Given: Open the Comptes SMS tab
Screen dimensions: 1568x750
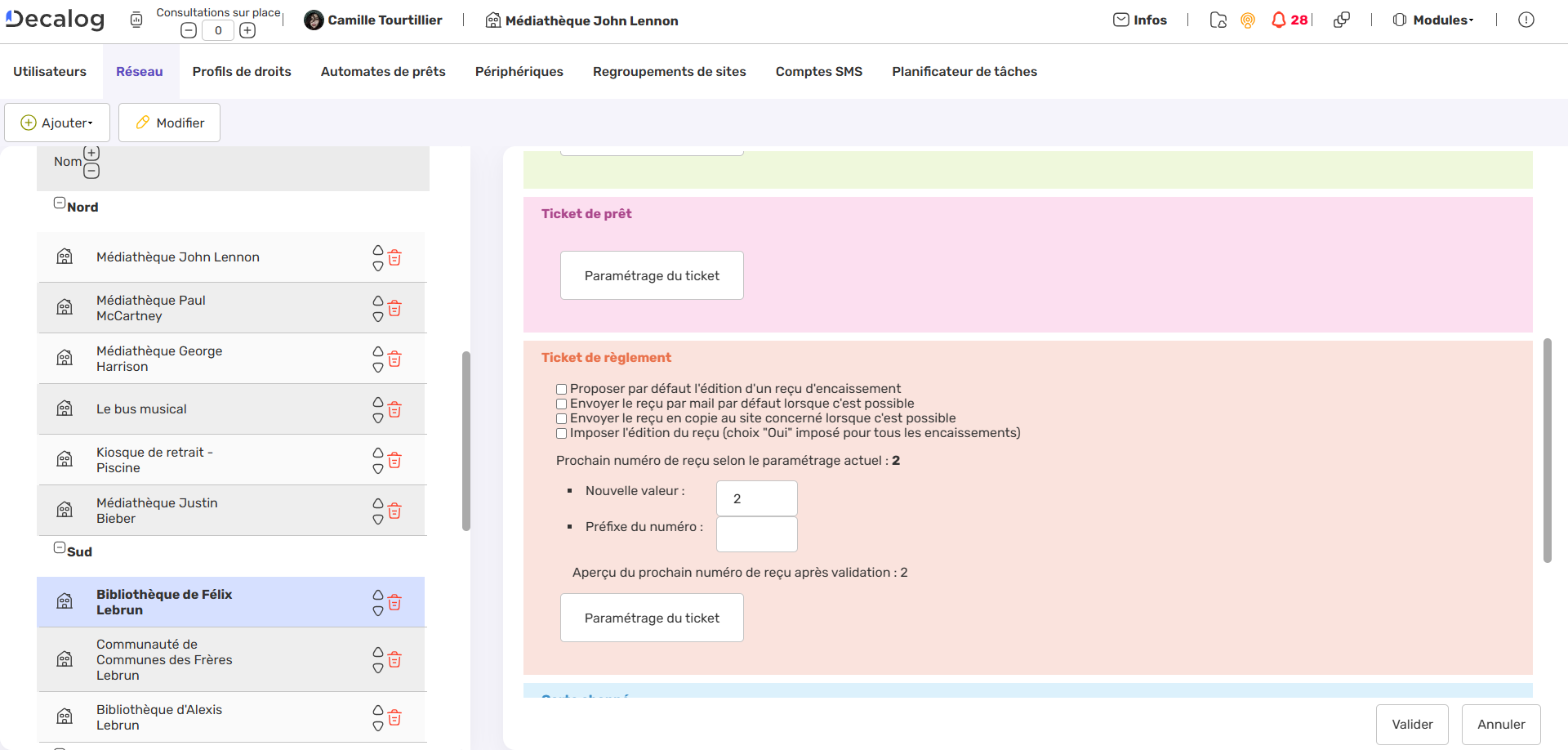Looking at the screenshot, I should 818,71.
